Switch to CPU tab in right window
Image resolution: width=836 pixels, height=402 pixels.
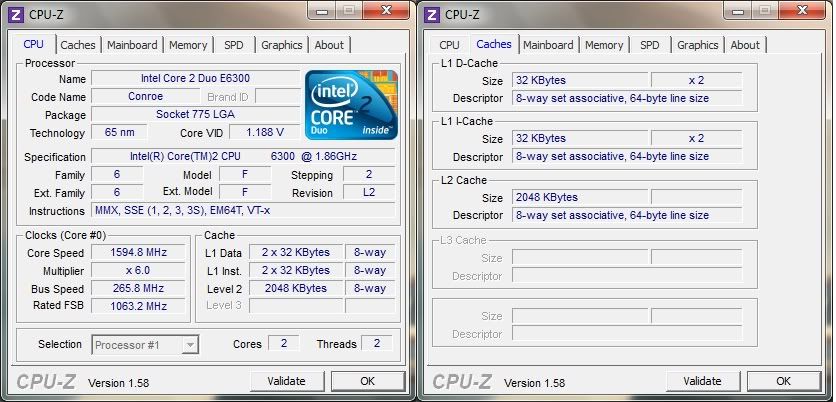point(449,45)
